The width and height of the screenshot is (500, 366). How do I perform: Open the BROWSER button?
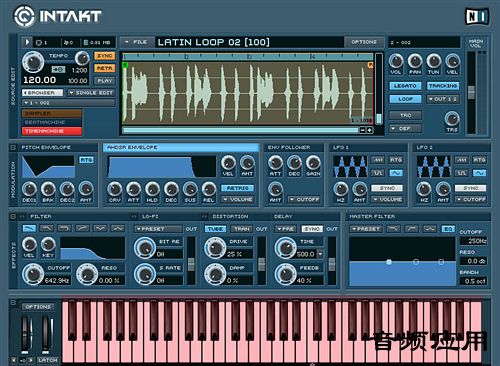(x=42, y=92)
